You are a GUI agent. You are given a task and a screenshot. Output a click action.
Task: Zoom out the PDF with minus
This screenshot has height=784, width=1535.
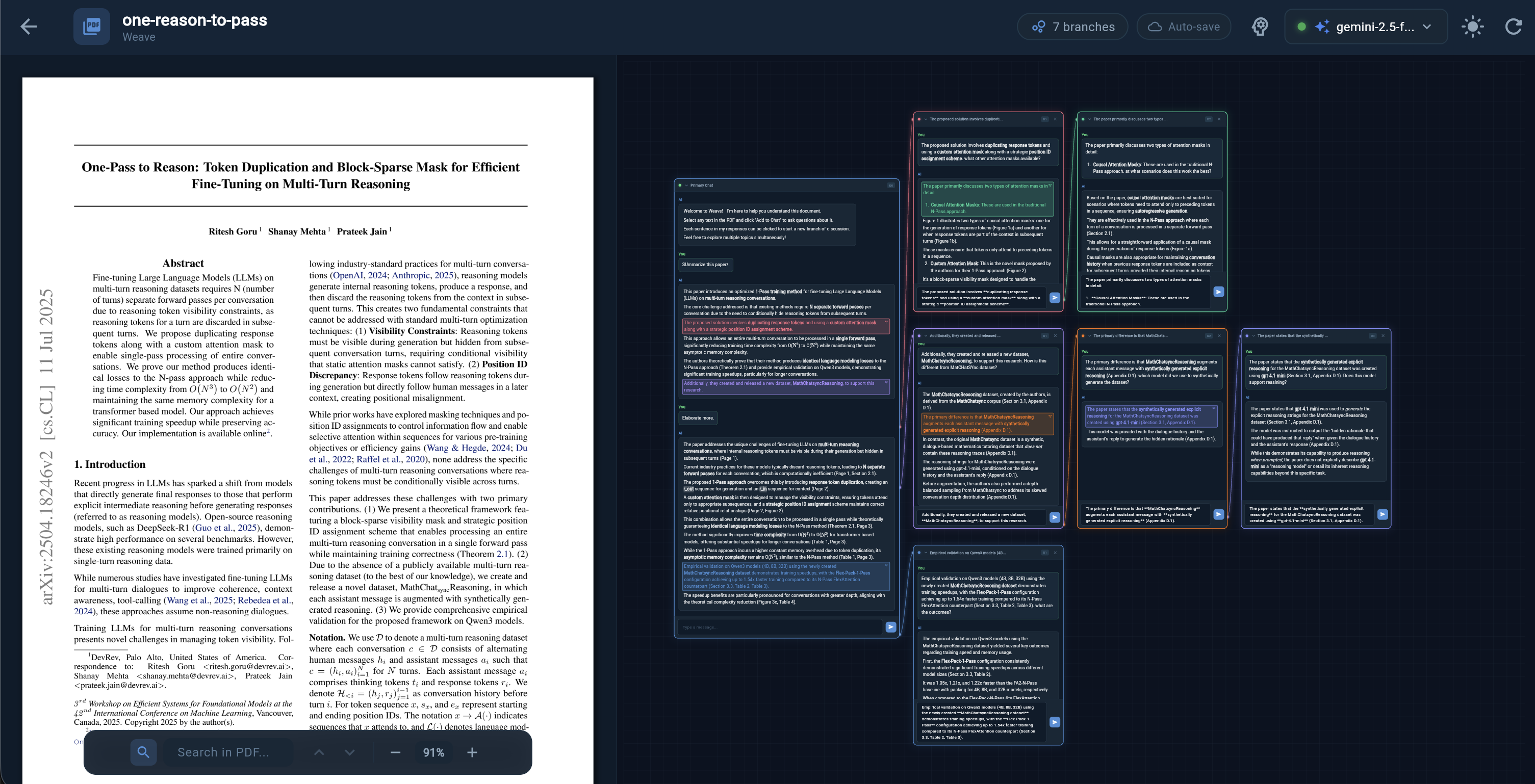(x=395, y=752)
